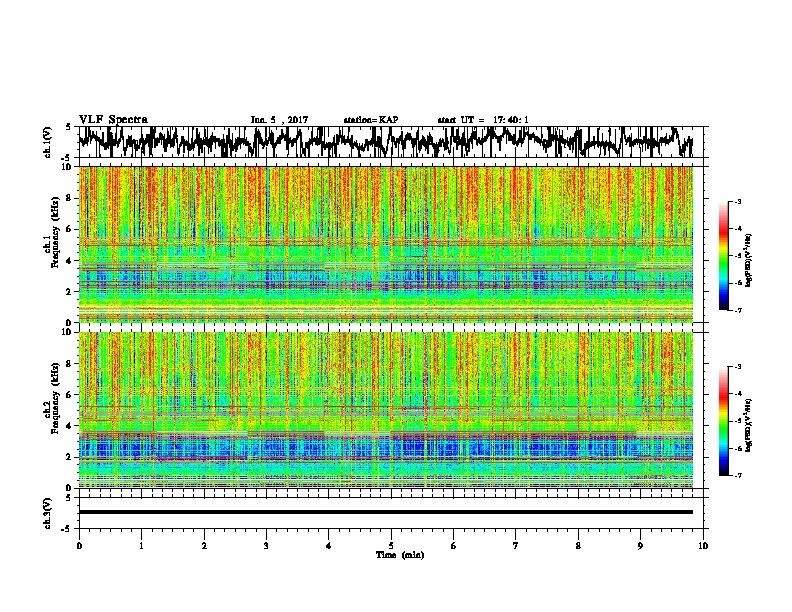Image resolution: width=792 pixels, height=612 pixels.
Task: Click the ch.1 voltage waveform trace
Action: (385, 142)
